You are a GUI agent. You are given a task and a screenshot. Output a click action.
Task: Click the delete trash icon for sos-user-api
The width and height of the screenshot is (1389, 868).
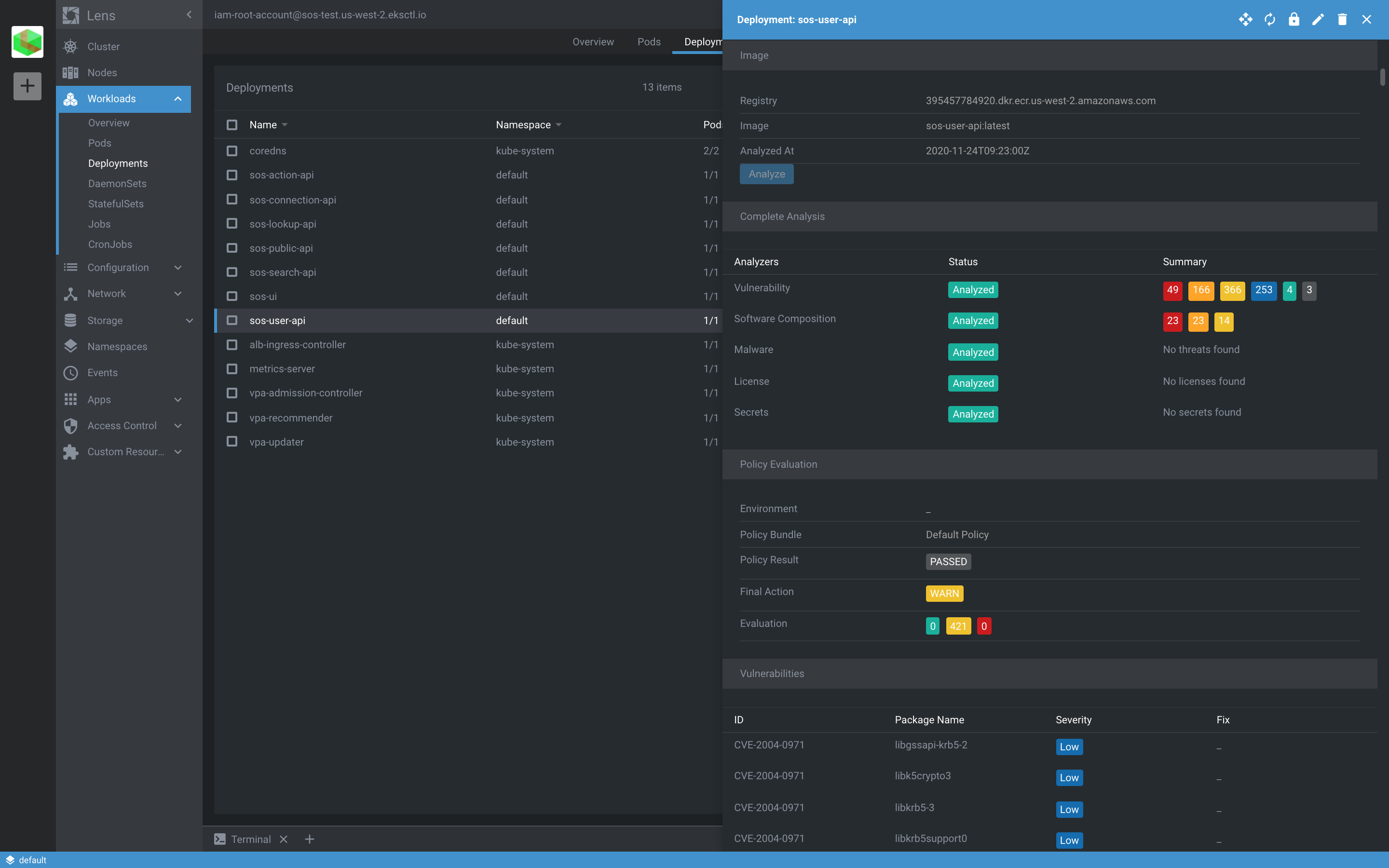coord(1342,19)
